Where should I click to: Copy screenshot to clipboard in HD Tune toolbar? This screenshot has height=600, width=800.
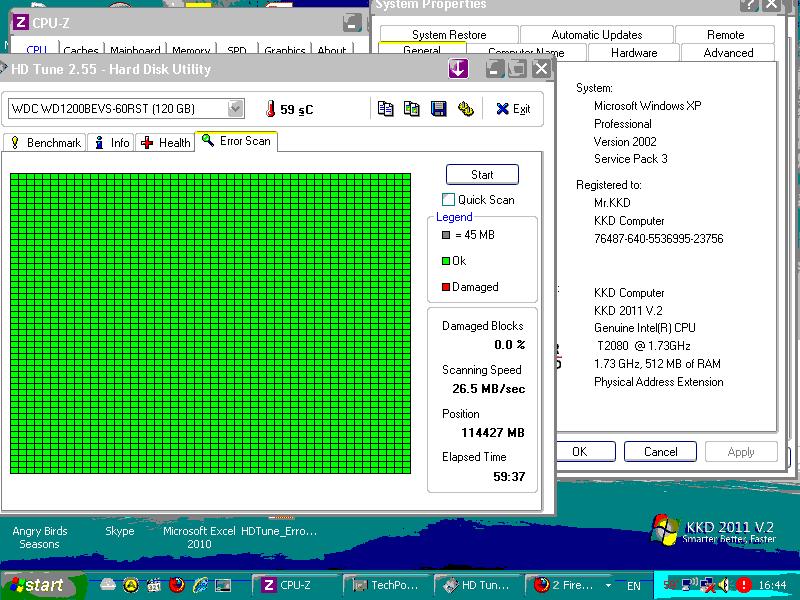click(412, 109)
